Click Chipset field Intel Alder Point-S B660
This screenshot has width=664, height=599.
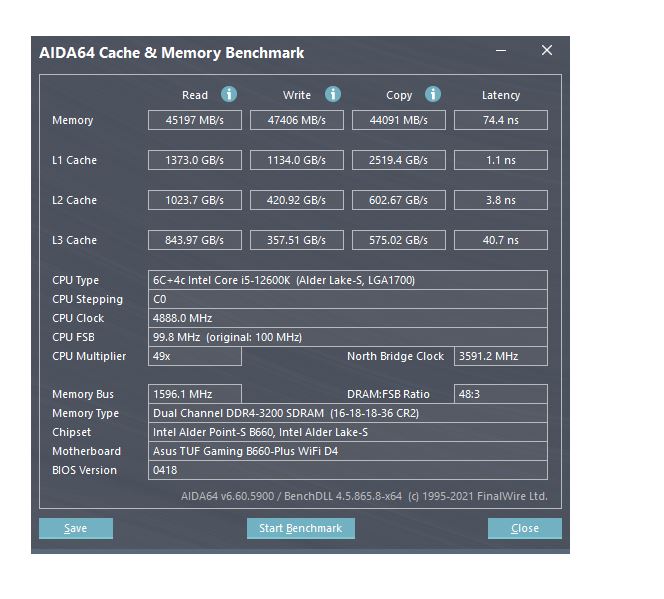tap(348, 432)
